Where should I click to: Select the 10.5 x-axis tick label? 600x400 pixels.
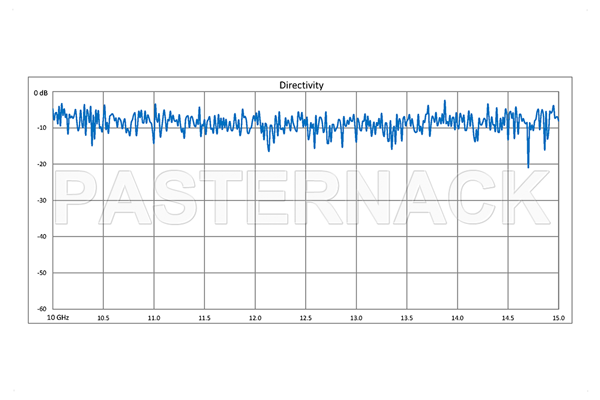coord(103,318)
